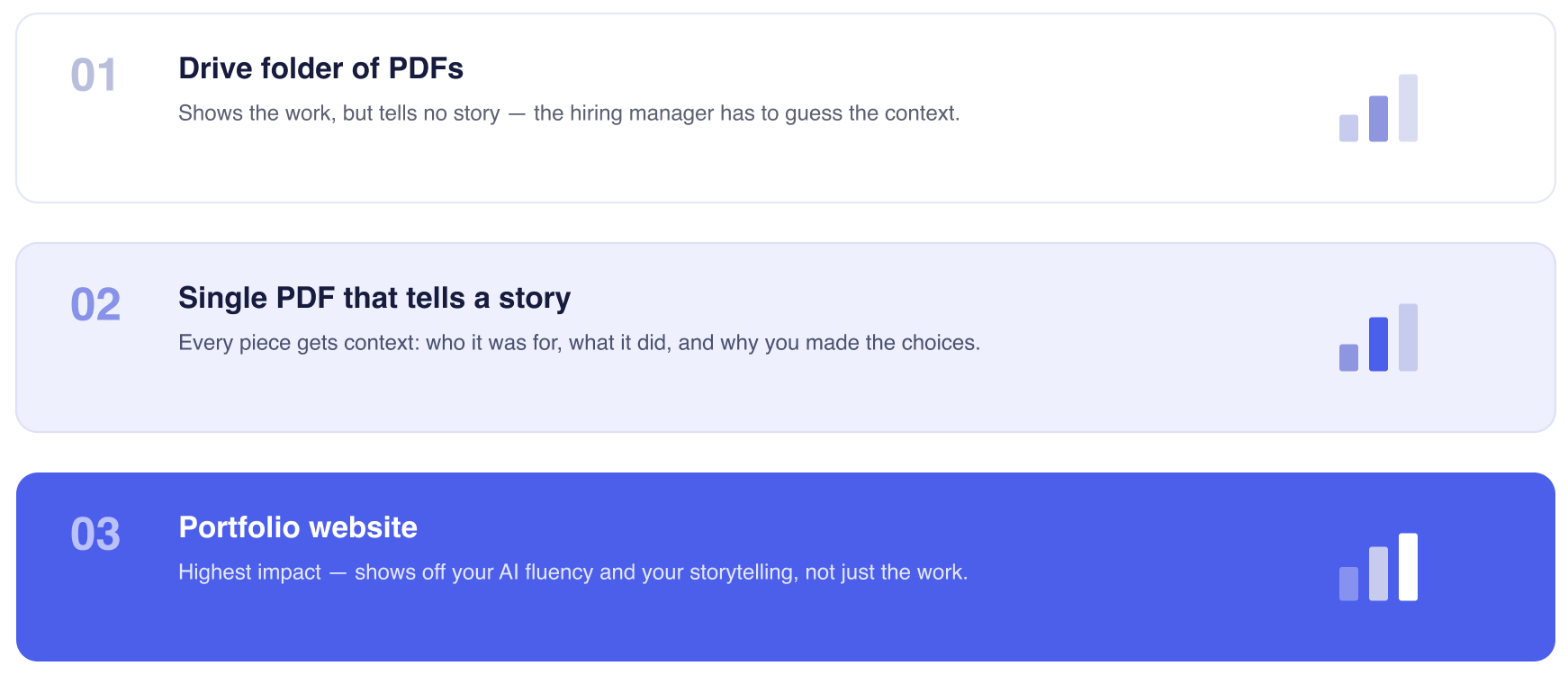Image resolution: width=1568 pixels, height=675 pixels.
Task: Click the tallest white bar in Portfolio website icon
Action: [x=1408, y=567]
